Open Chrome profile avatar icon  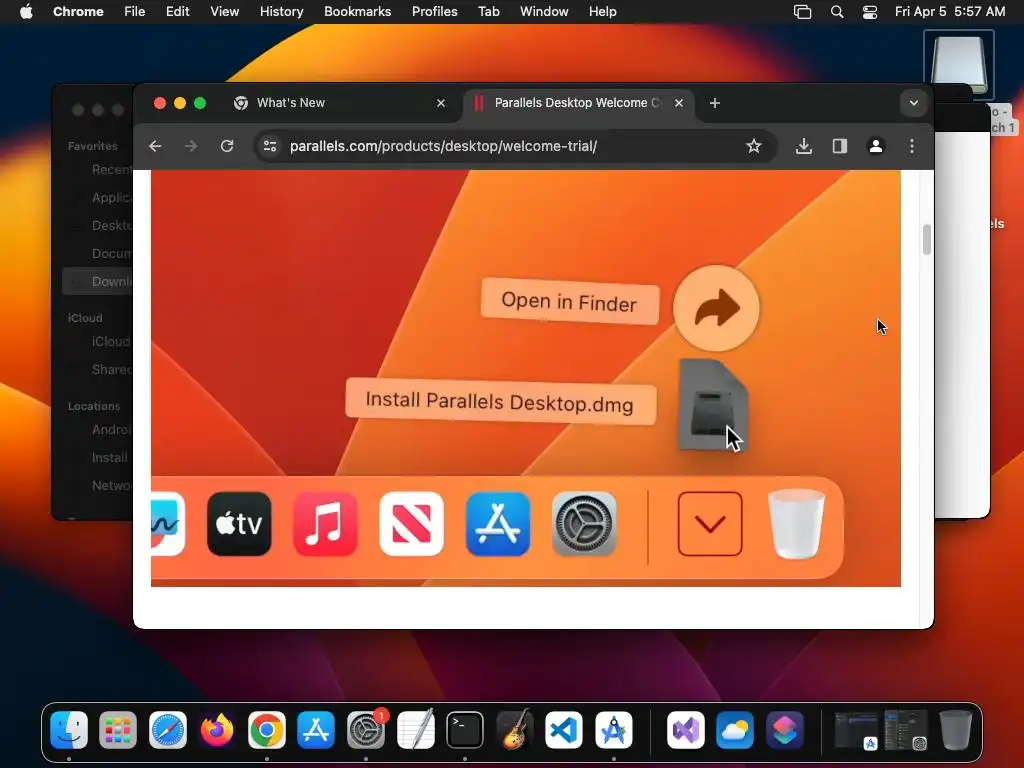point(876,146)
